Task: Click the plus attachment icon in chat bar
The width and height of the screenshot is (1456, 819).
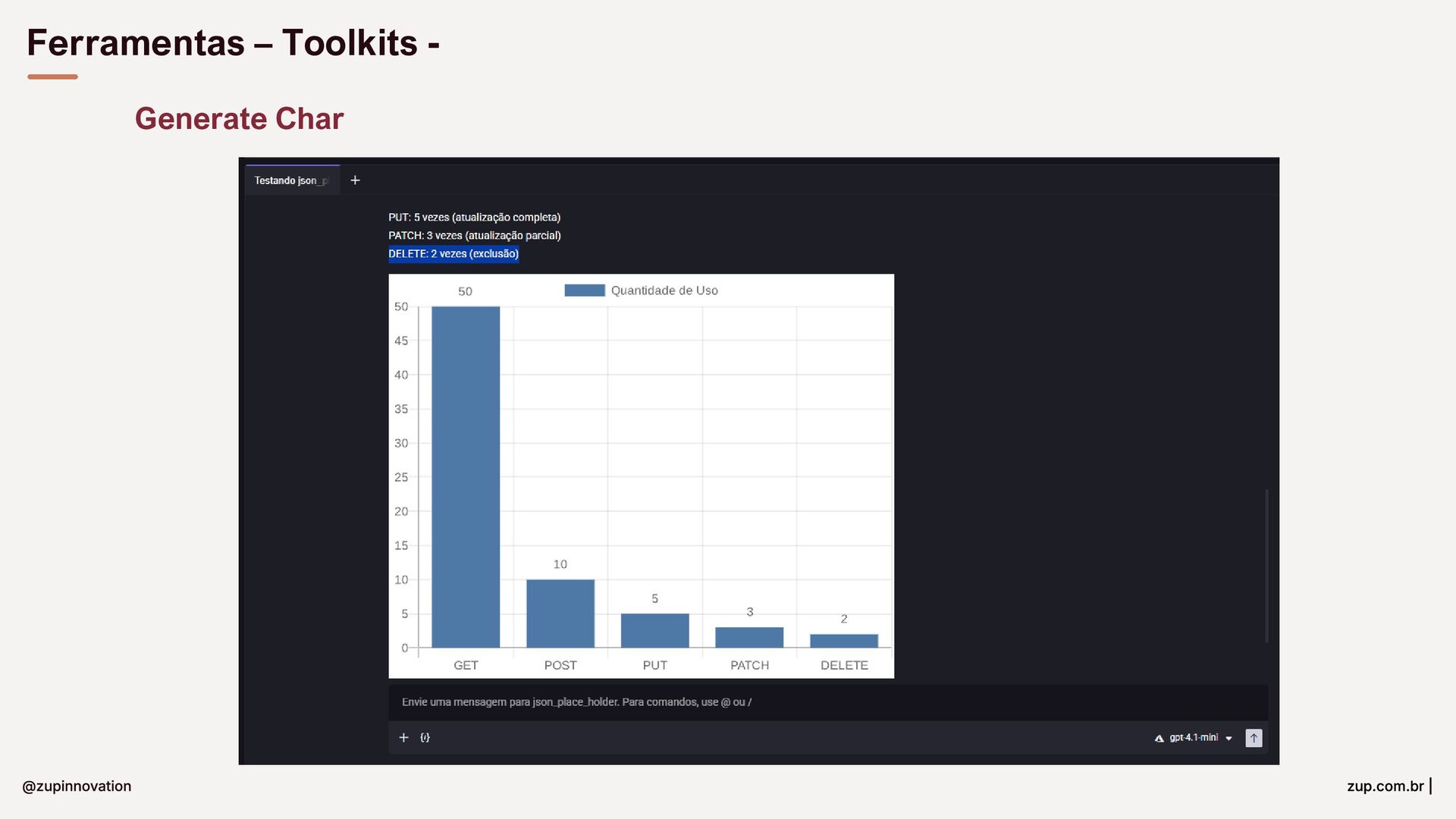Action: [403, 738]
